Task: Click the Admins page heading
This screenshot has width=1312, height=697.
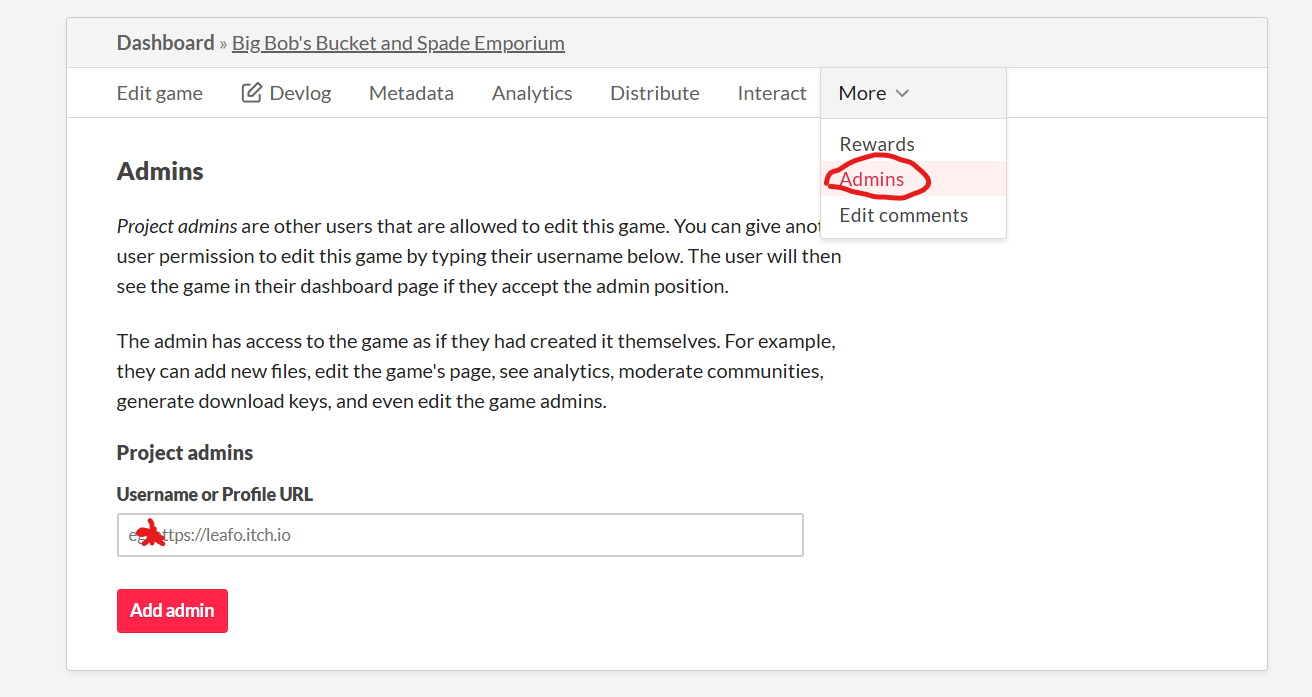Action: click(x=160, y=171)
